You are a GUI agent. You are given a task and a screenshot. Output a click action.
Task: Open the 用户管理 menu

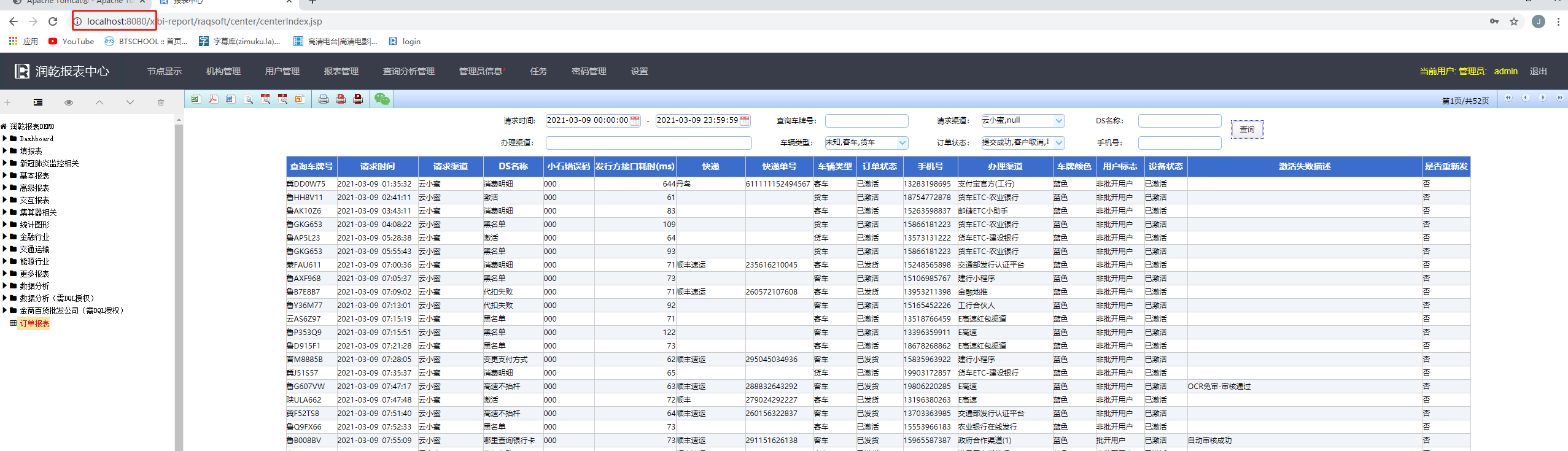tap(282, 71)
